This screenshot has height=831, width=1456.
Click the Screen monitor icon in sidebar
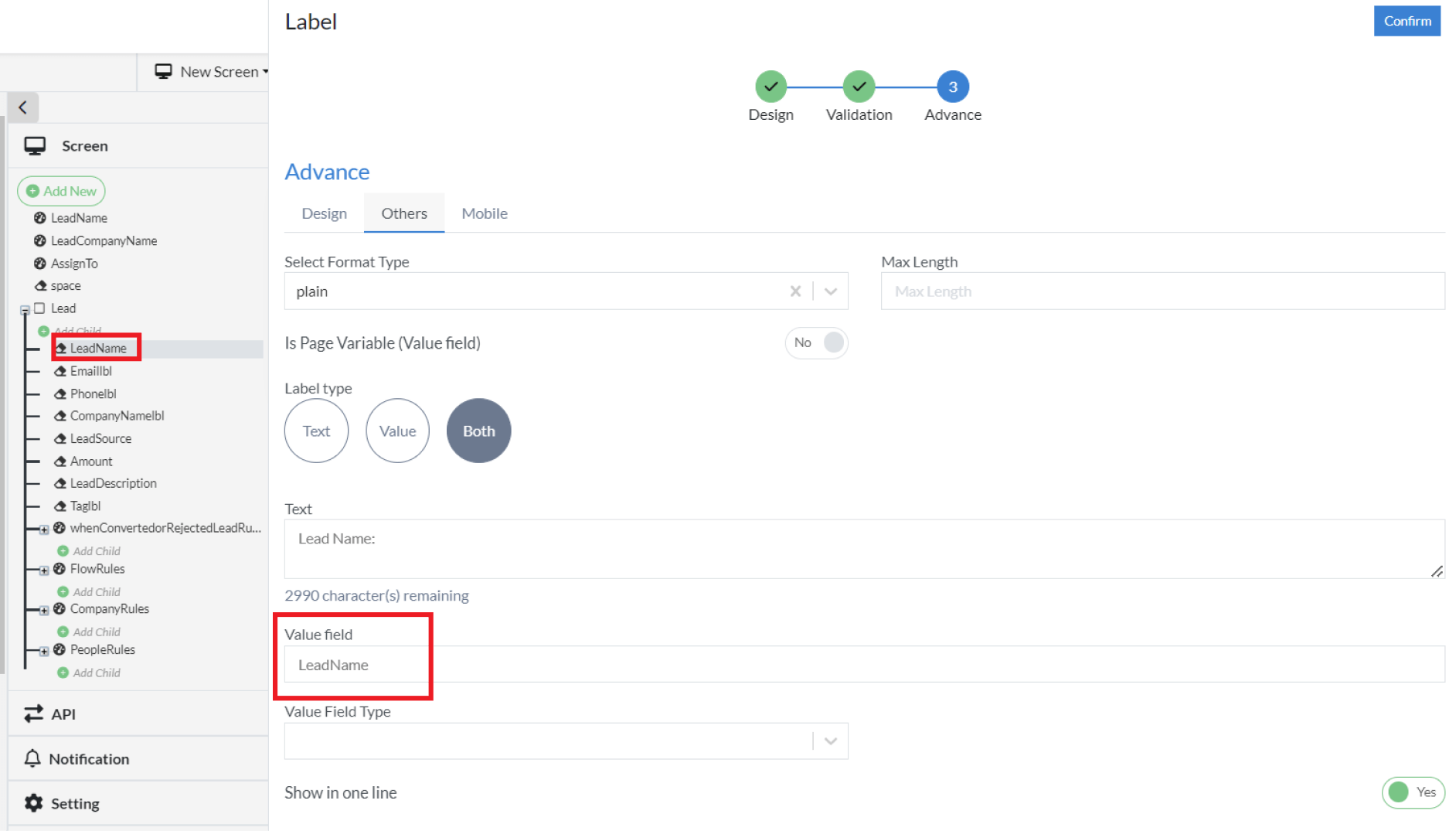[35, 146]
